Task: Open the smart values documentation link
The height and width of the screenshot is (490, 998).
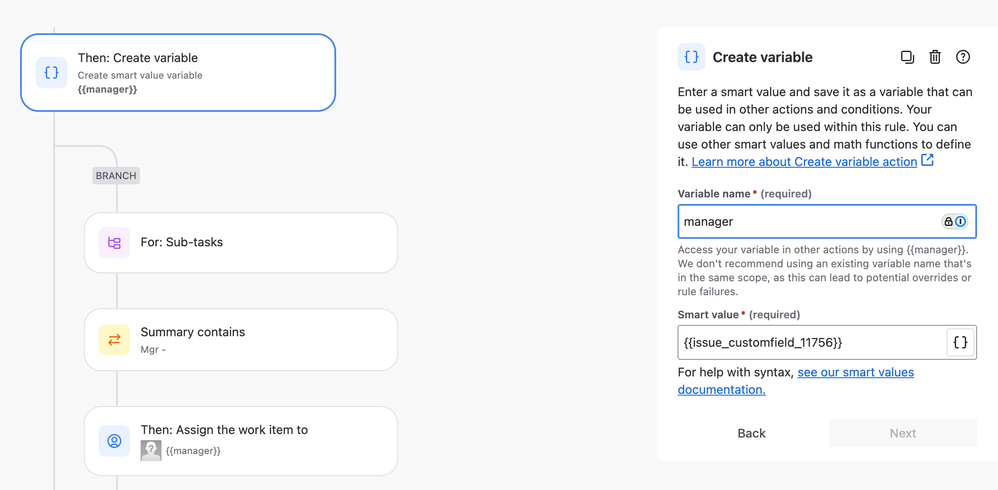Action: pos(796,381)
